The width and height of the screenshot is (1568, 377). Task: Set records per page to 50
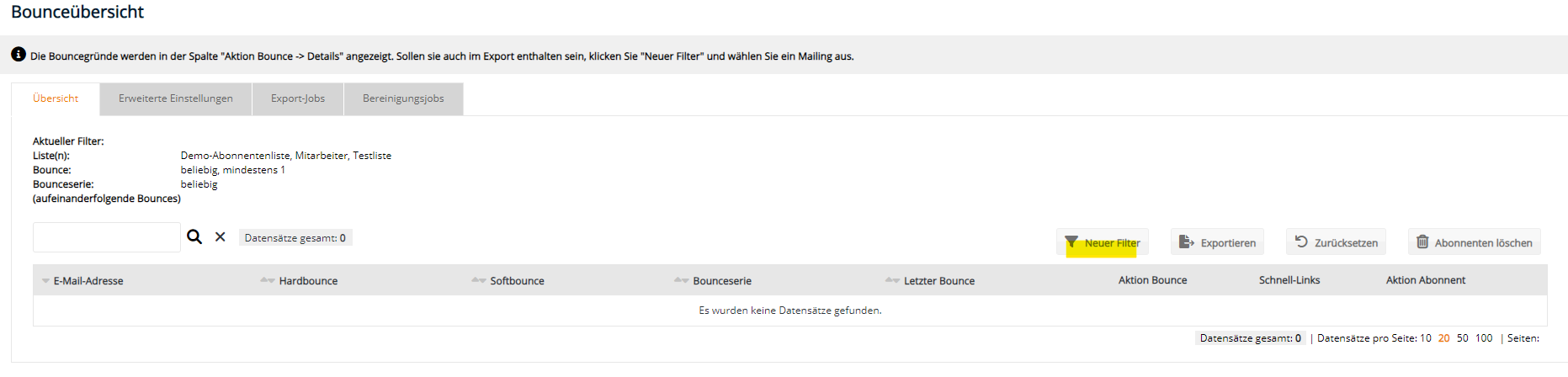[x=1463, y=338]
